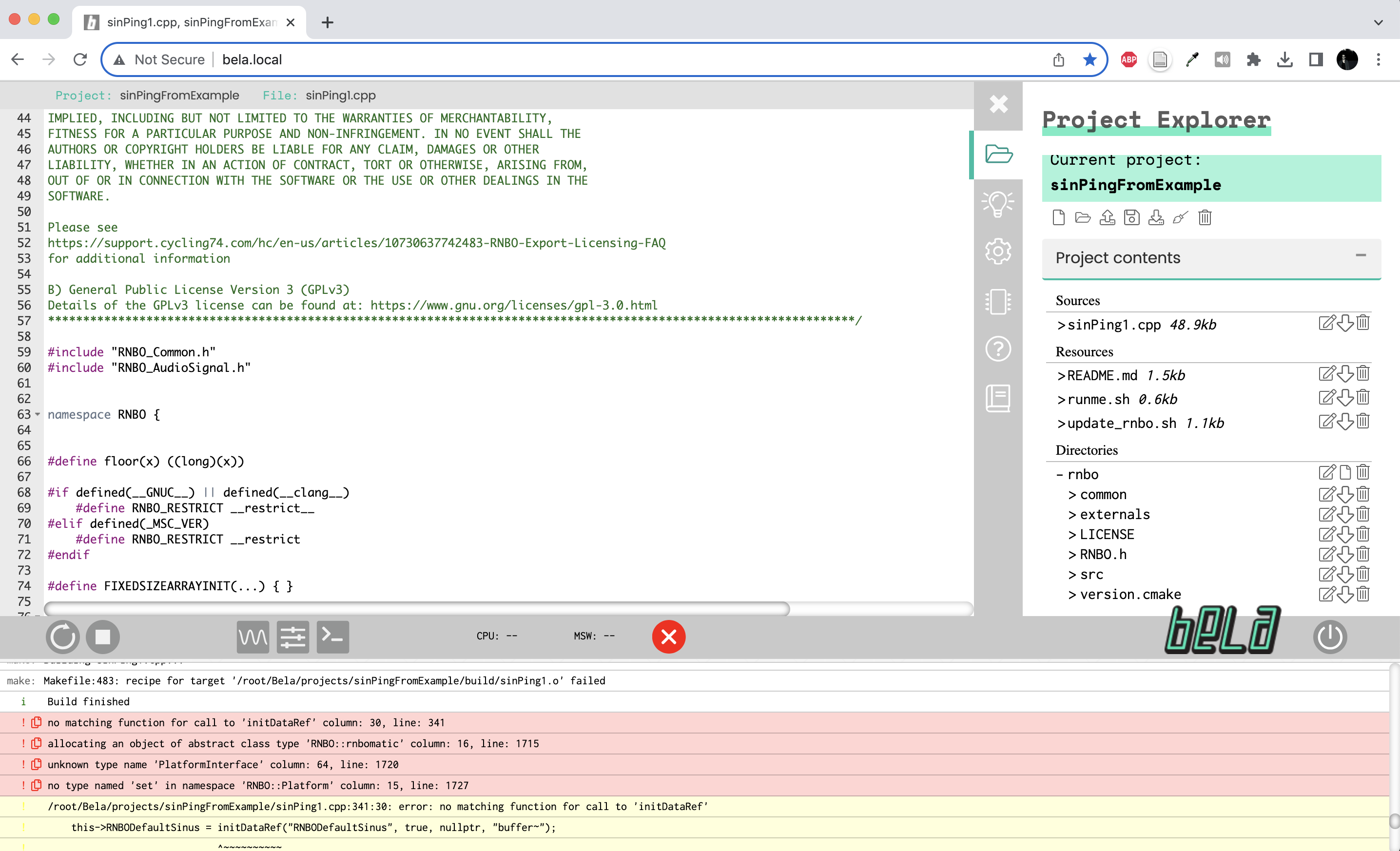This screenshot has width=1400, height=851.
Task: Delete the runme.sh file
Action: click(1363, 398)
